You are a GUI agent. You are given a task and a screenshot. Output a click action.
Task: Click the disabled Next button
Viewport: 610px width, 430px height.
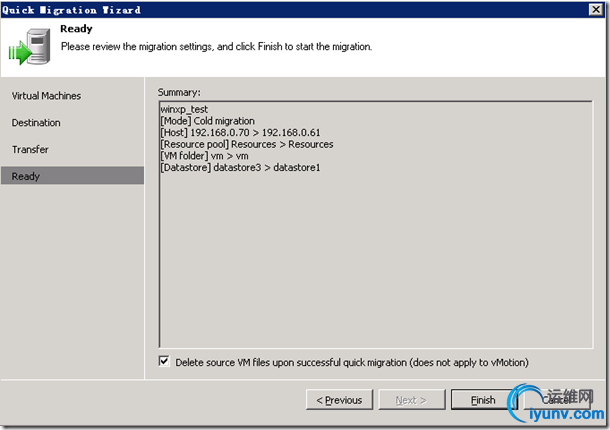(x=412, y=400)
